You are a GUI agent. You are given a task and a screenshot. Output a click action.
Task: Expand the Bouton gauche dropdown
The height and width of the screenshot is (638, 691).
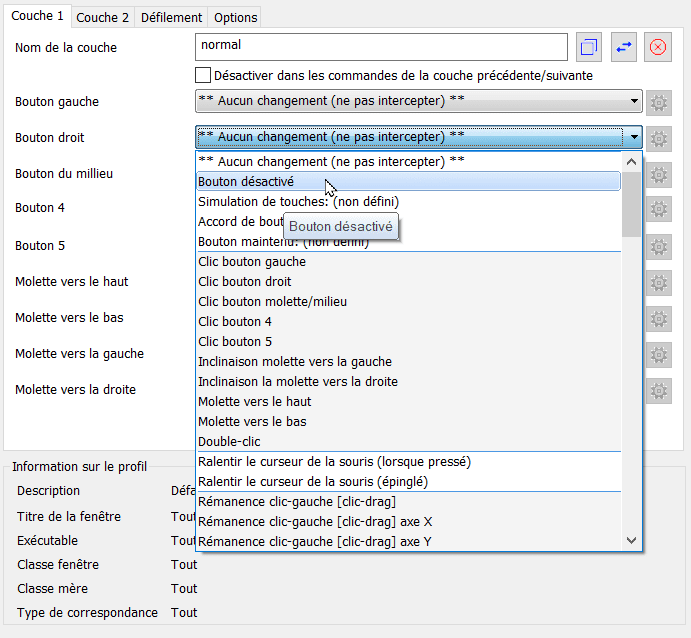634,102
